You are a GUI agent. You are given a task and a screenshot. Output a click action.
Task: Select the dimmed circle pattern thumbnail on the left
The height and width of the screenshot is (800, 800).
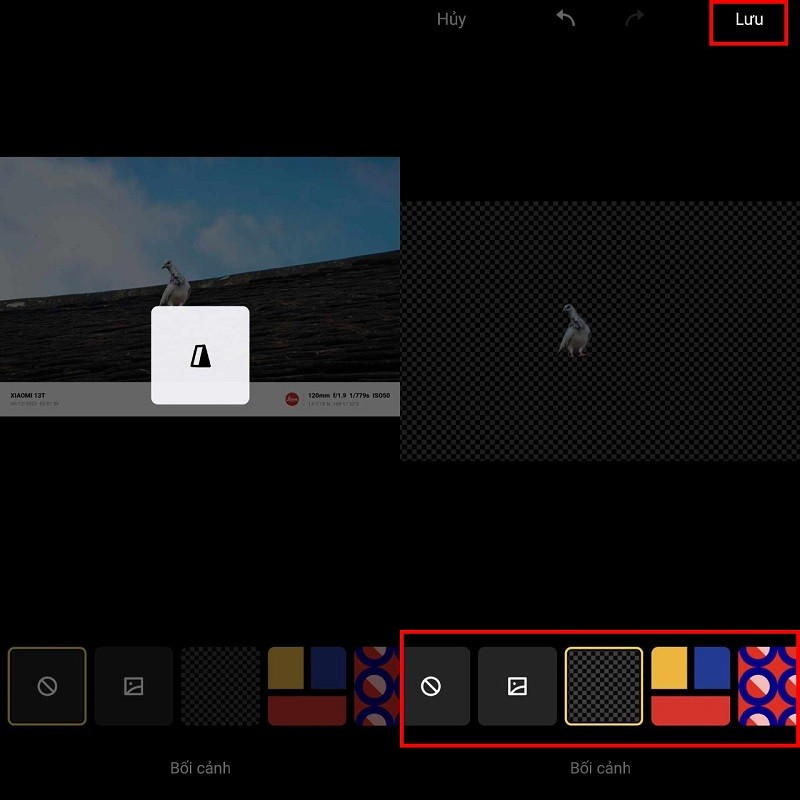click(377, 686)
